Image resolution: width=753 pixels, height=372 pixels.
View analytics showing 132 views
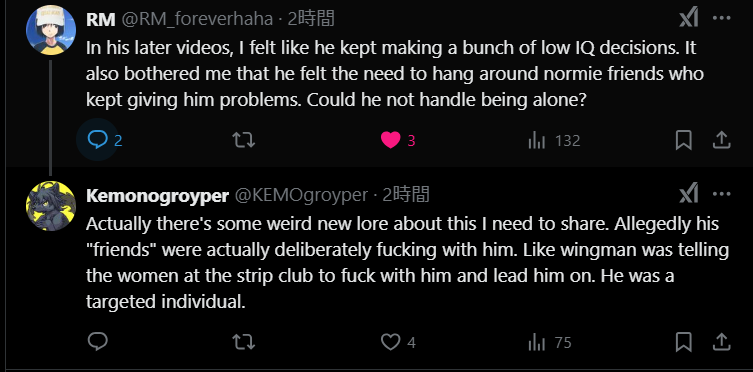tap(554, 141)
